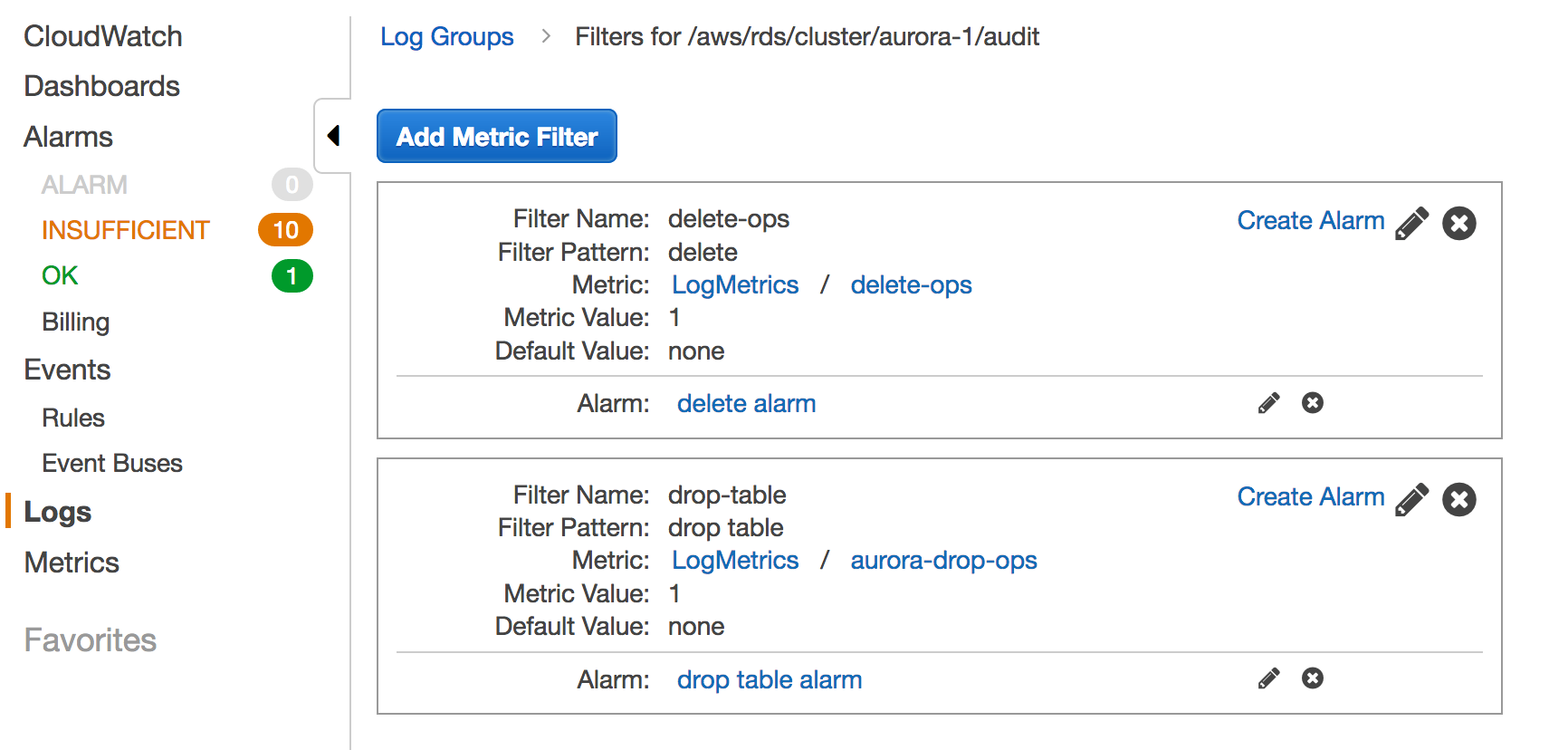
Task: Click Add Metric Filter button
Action: [496, 136]
